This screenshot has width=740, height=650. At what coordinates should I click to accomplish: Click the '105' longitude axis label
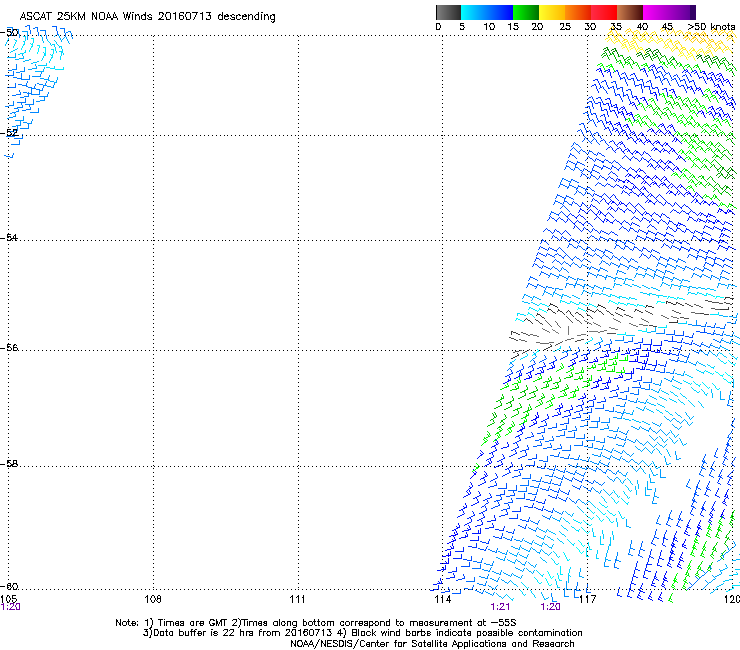click(x=8, y=599)
